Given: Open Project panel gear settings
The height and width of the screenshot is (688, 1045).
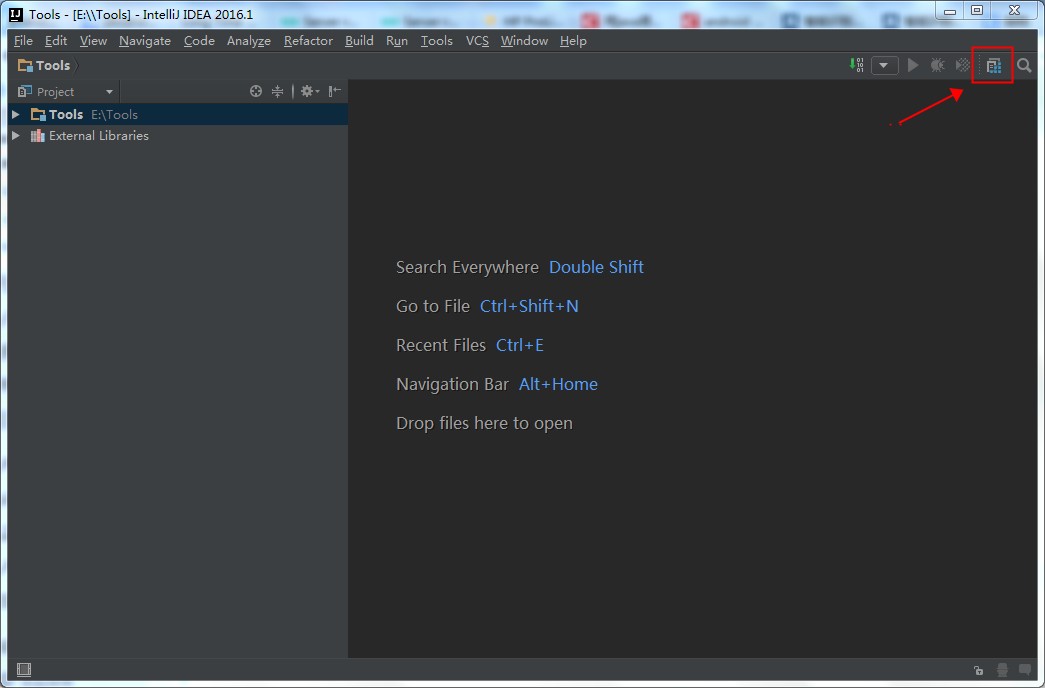Looking at the screenshot, I should pyautogui.click(x=309, y=91).
